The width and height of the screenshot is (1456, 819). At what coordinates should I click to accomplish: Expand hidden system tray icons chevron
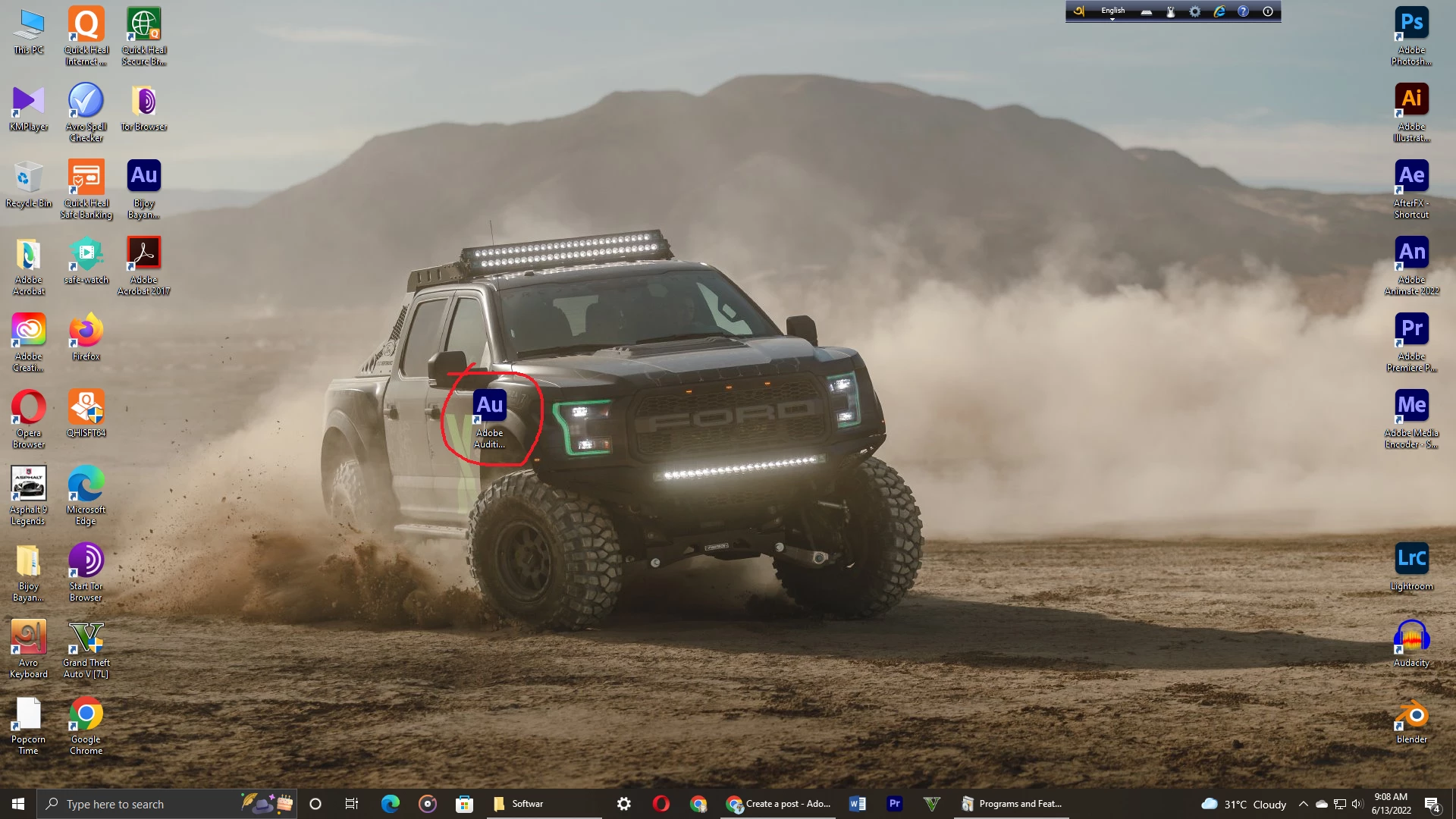(1303, 804)
